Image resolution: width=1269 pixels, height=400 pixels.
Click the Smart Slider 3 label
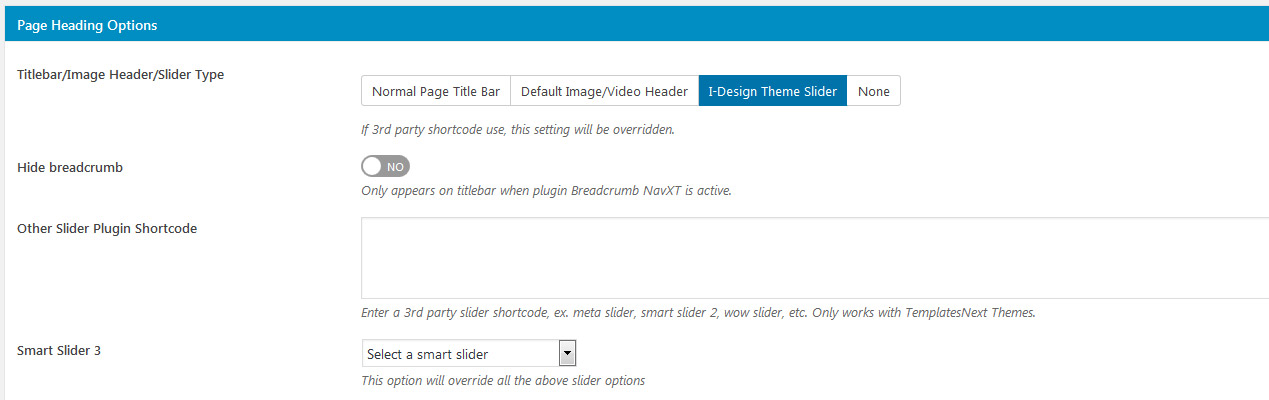(59, 351)
